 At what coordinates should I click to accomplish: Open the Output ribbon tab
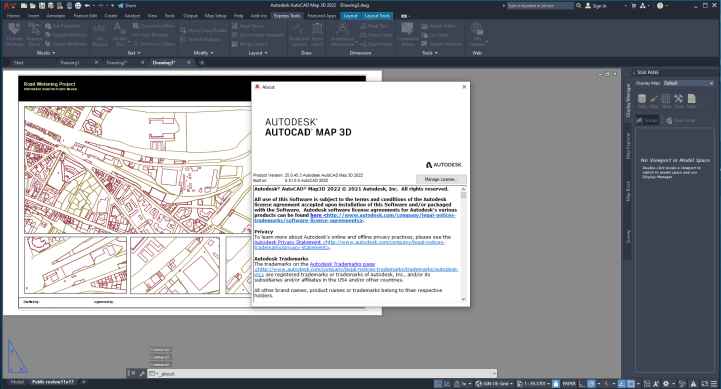[190, 16]
